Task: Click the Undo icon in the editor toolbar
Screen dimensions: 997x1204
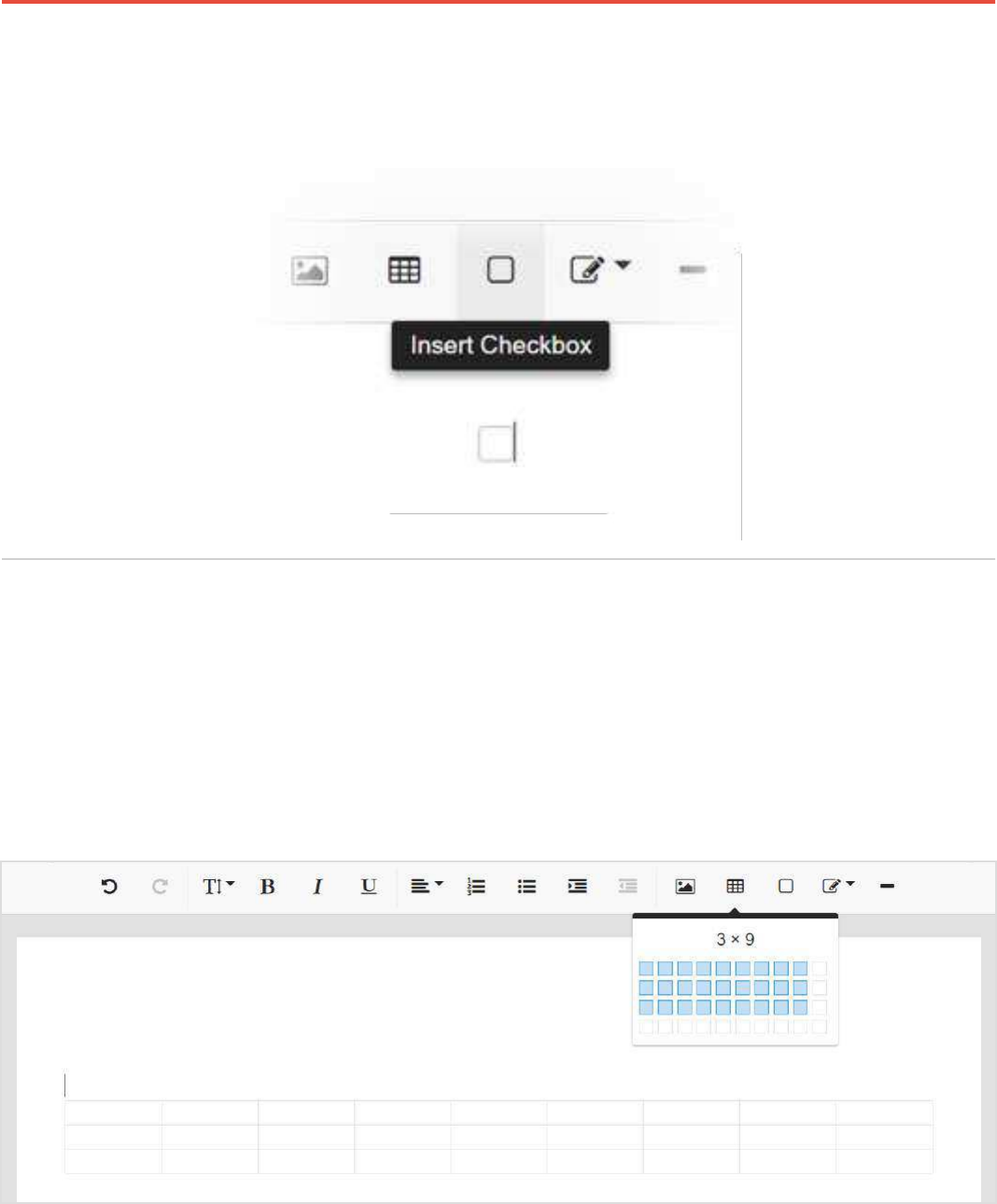Action: pyautogui.click(x=109, y=887)
